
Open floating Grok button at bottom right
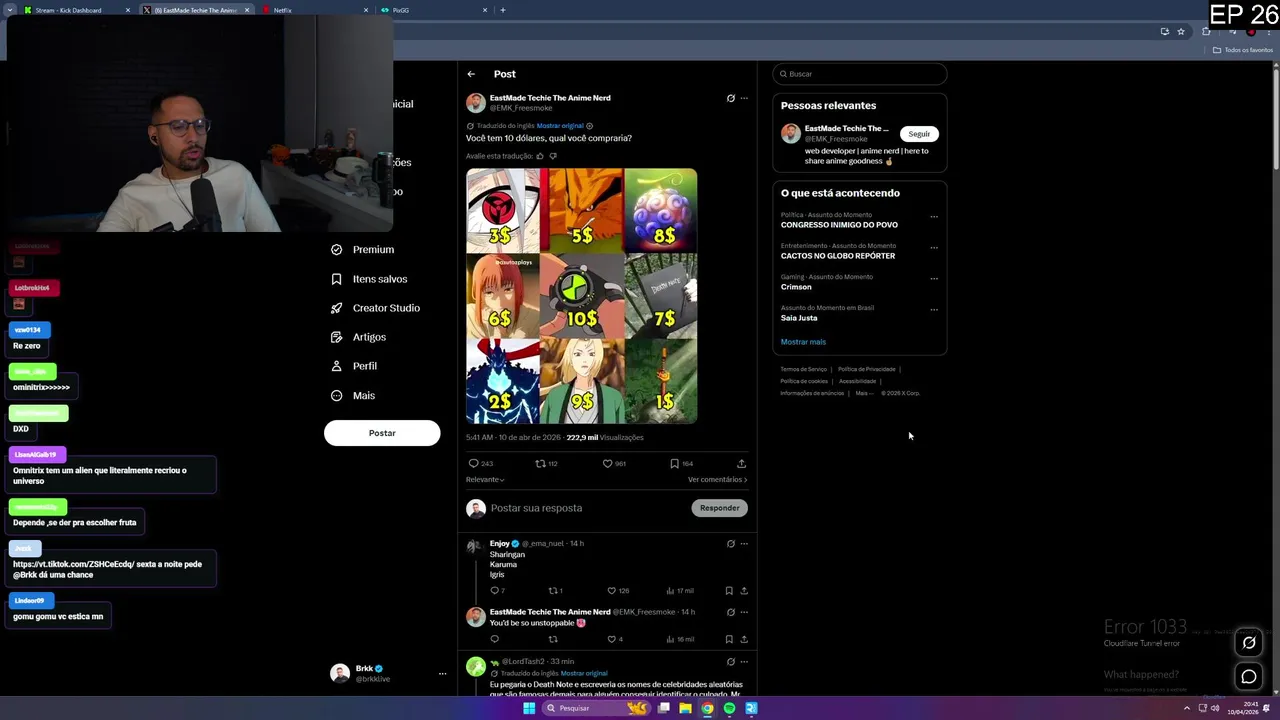[x=1249, y=643]
